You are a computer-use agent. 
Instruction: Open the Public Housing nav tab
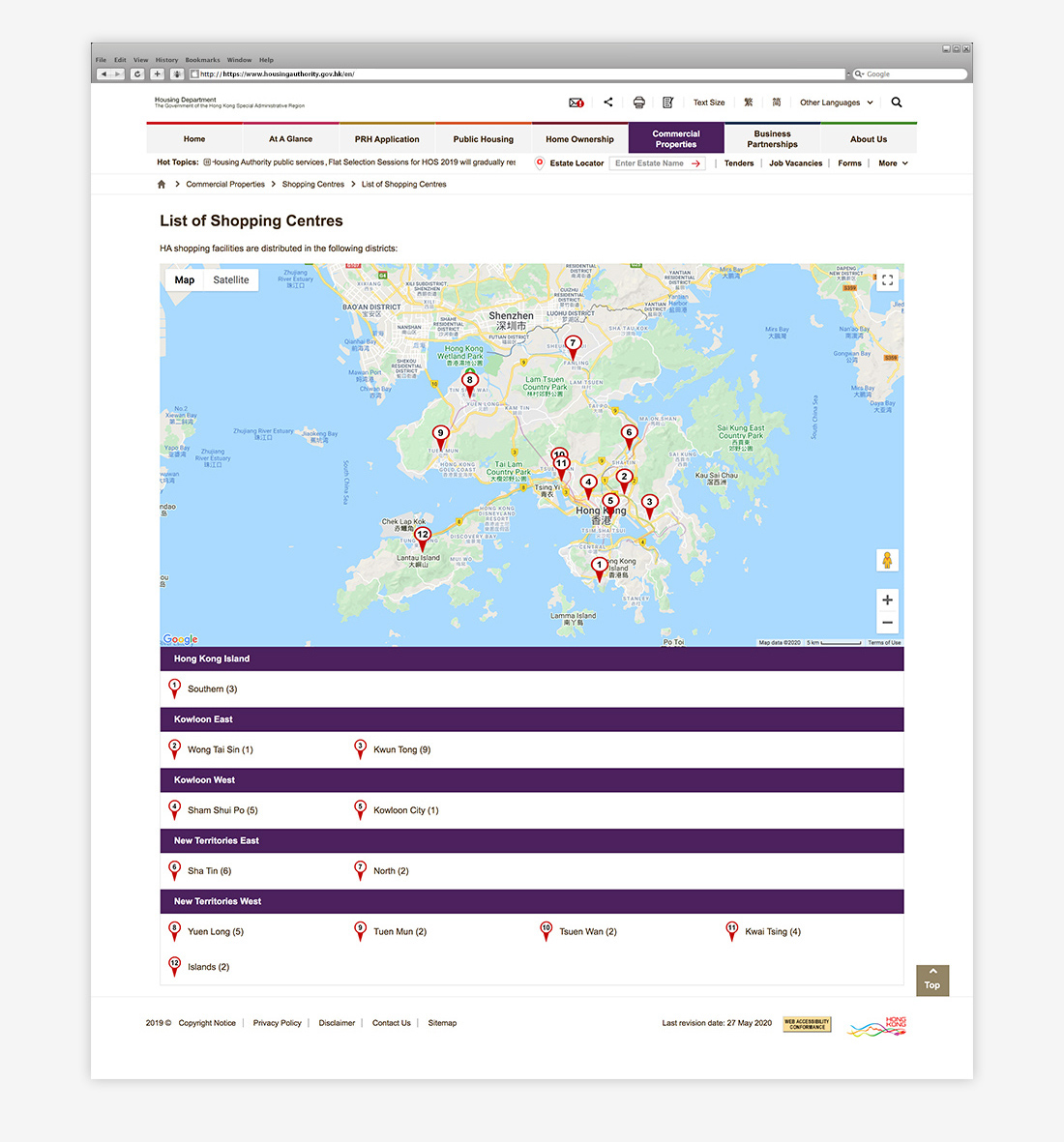pyautogui.click(x=484, y=139)
